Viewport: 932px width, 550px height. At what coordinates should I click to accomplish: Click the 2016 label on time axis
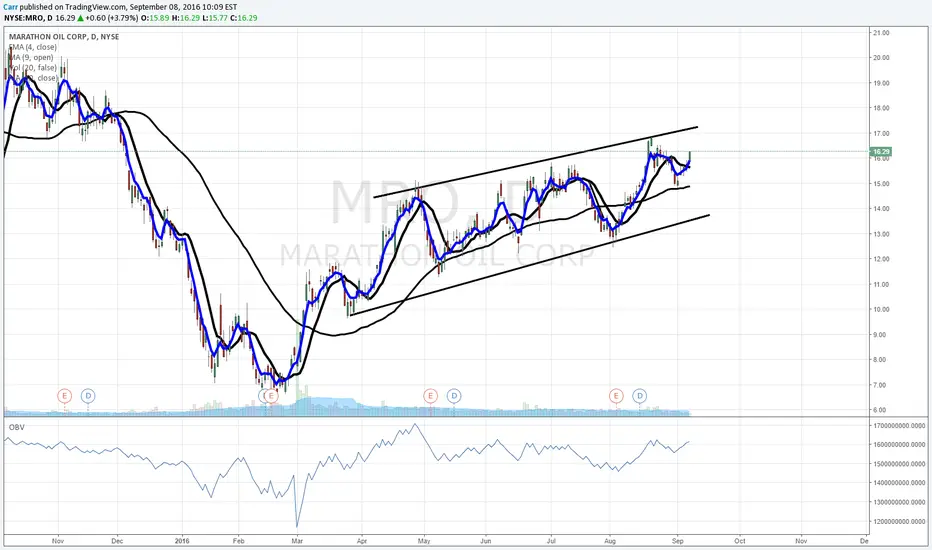pyautogui.click(x=182, y=541)
